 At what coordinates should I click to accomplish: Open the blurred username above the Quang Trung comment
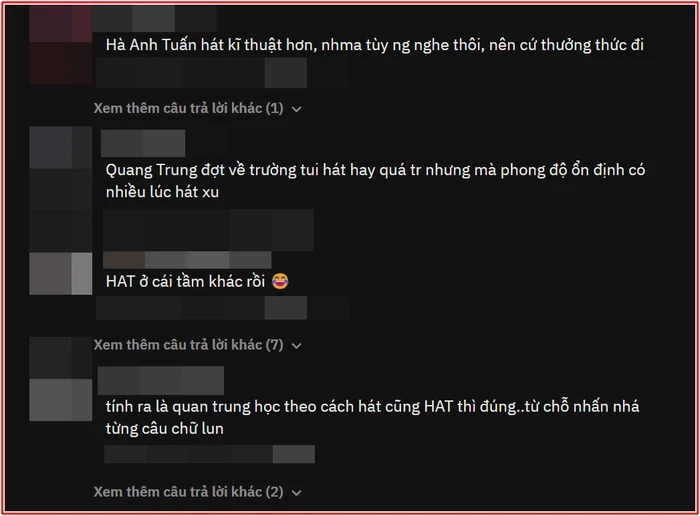click(143, 143)
